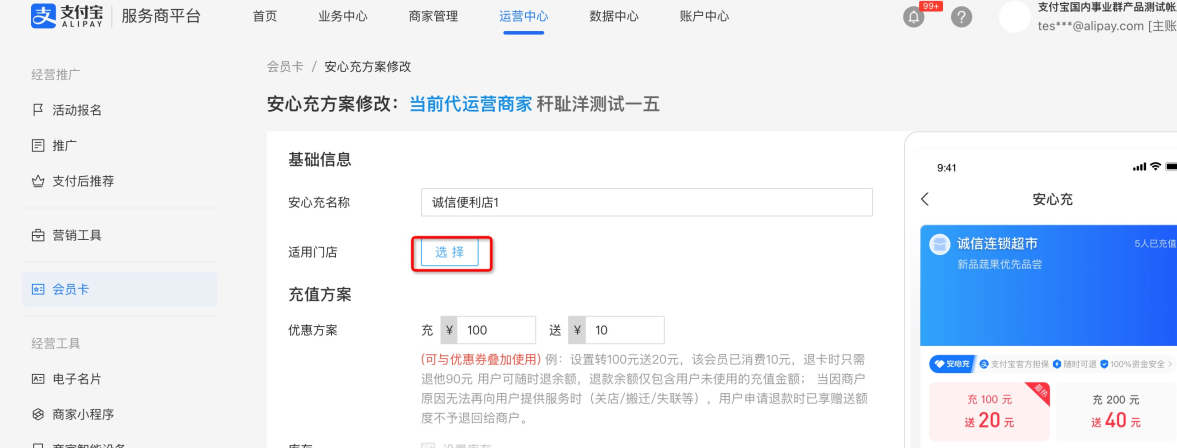Image resolution: width=1177 pixels, height=448 pixels.
Task: Click the 诚信连锁超市 store name in preview
Action: (x=997, y=244)
